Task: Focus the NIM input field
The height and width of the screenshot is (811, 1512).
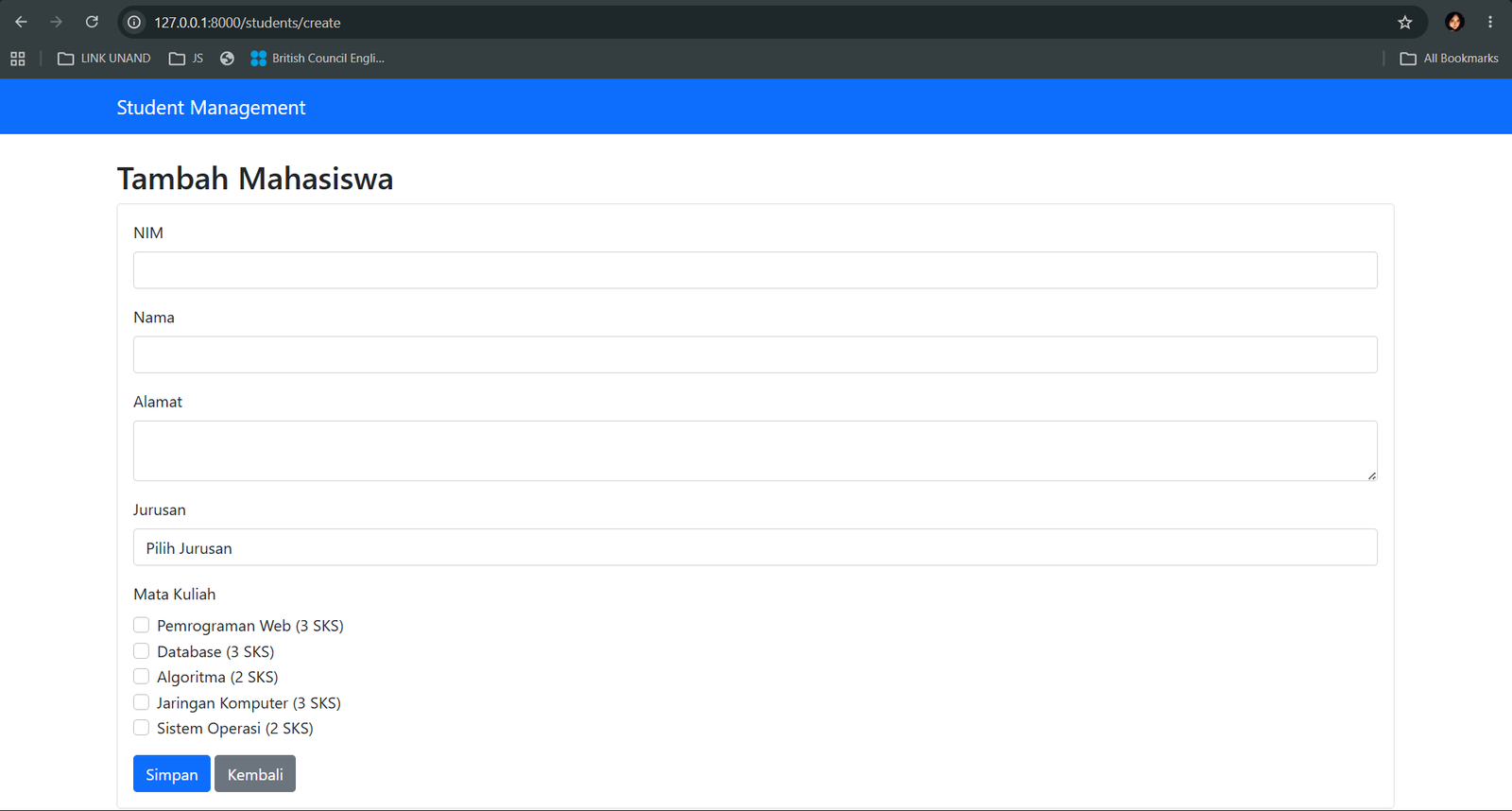Action: [x=755, y=270]
